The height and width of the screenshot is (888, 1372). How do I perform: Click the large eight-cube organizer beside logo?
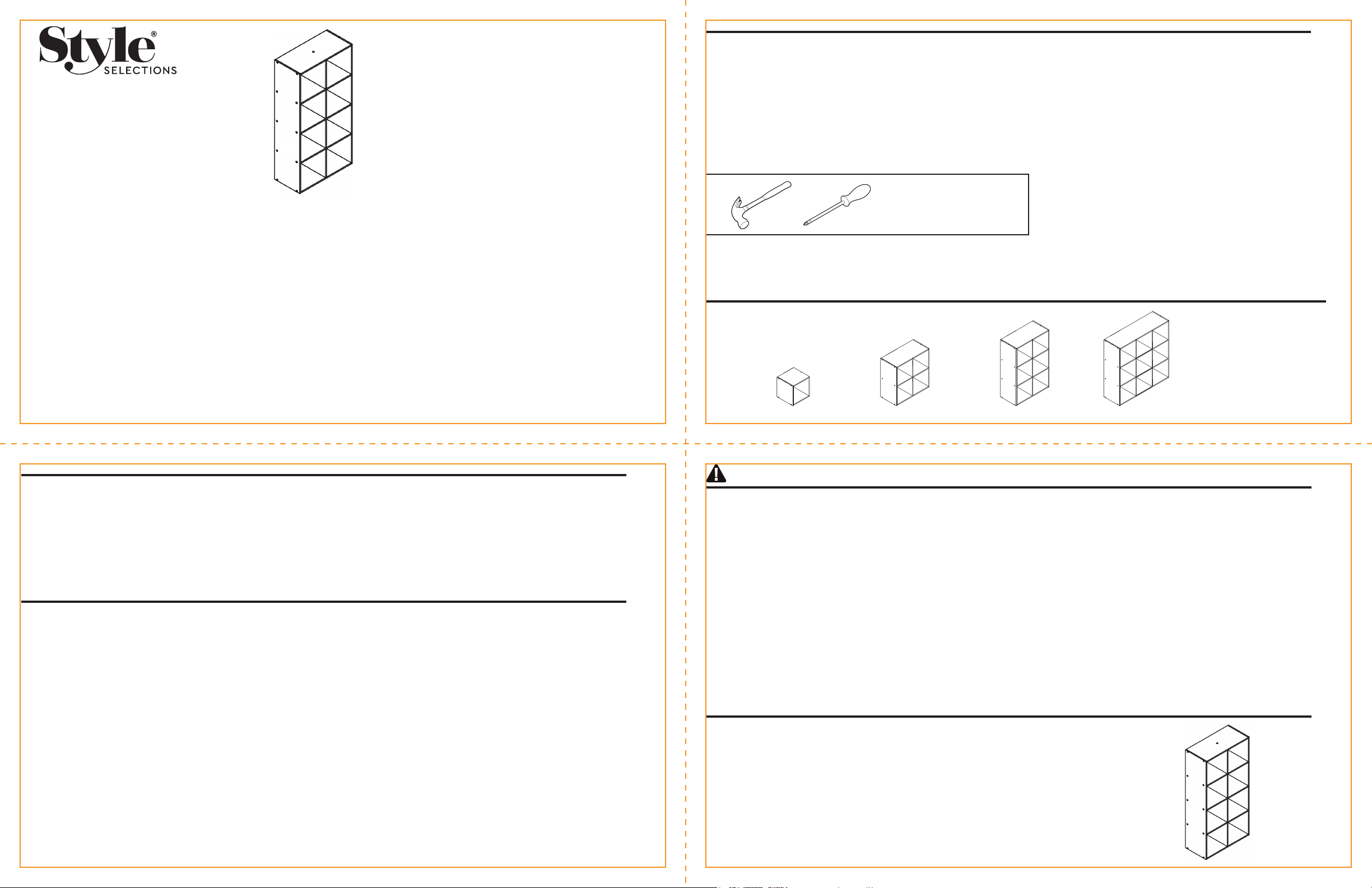pos(313,111)
